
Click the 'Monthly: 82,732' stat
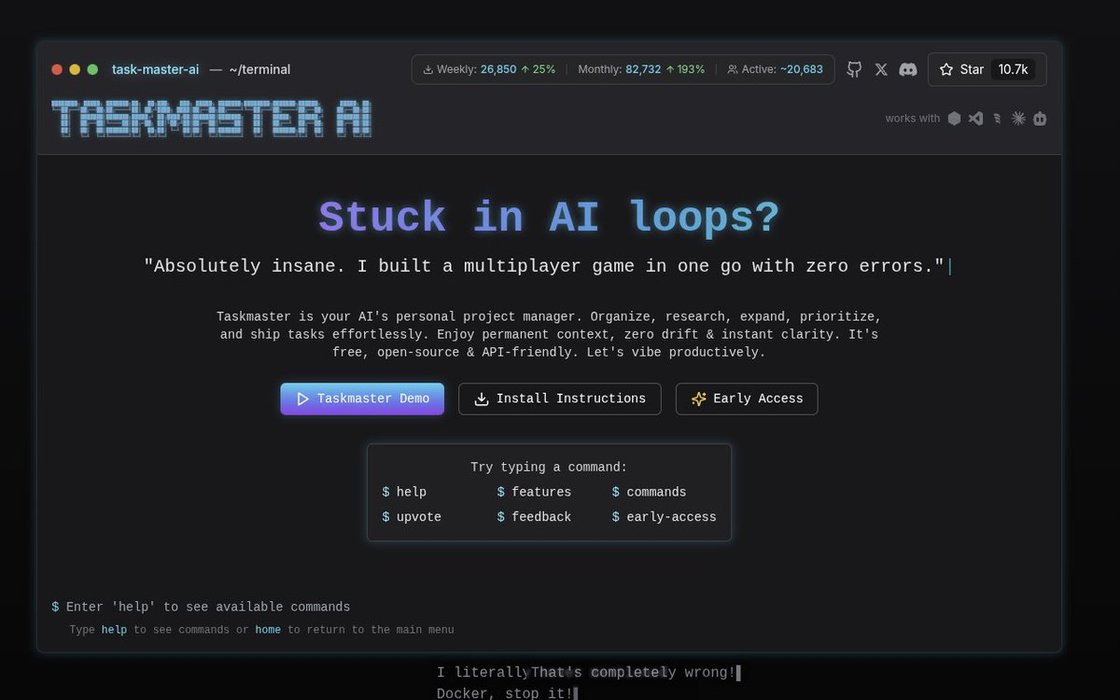[641, 69]
